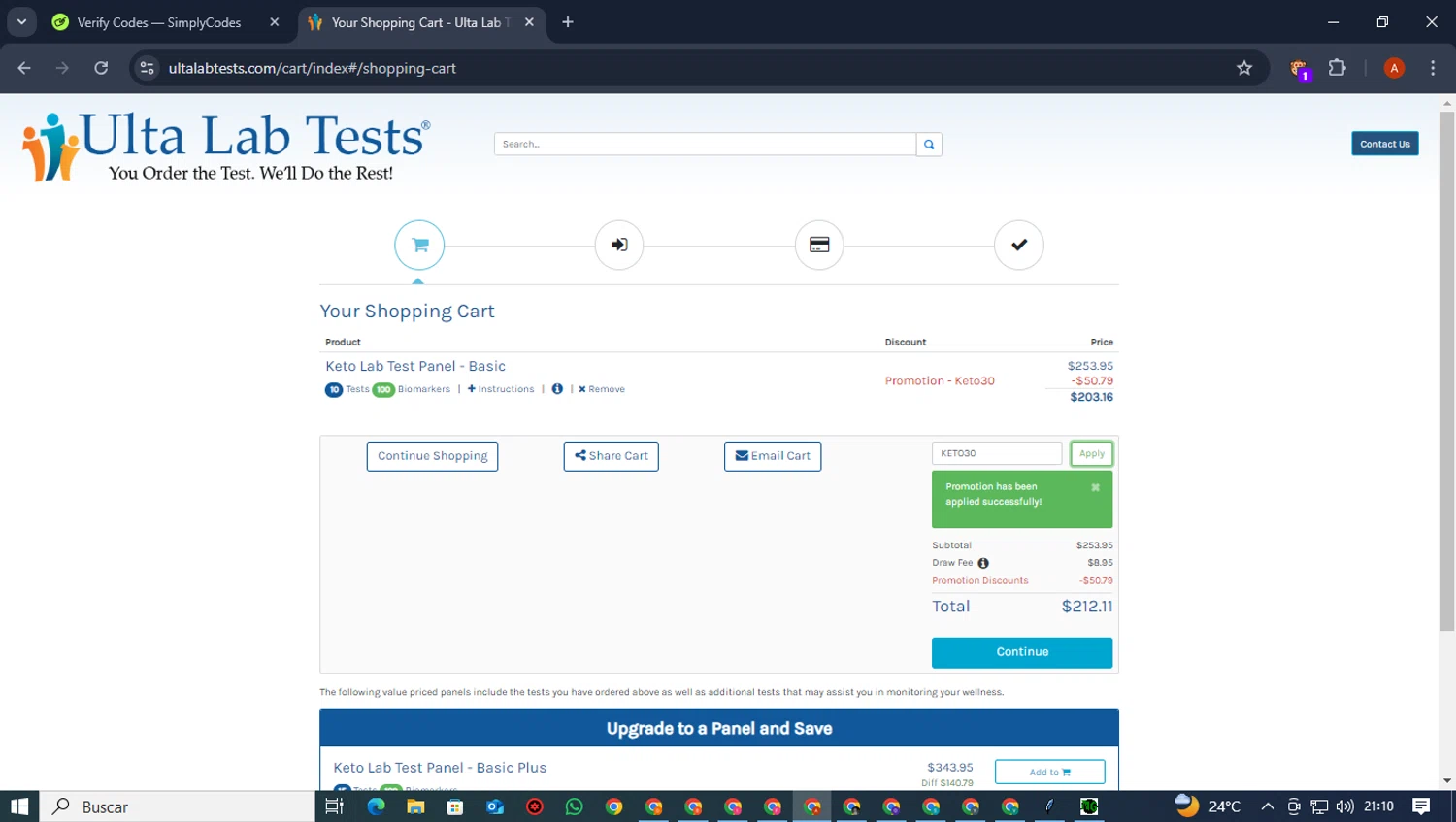1456x822 pixels.
Task: Close the Your Shopping Cart tab
Action: (x=529, y=22)
